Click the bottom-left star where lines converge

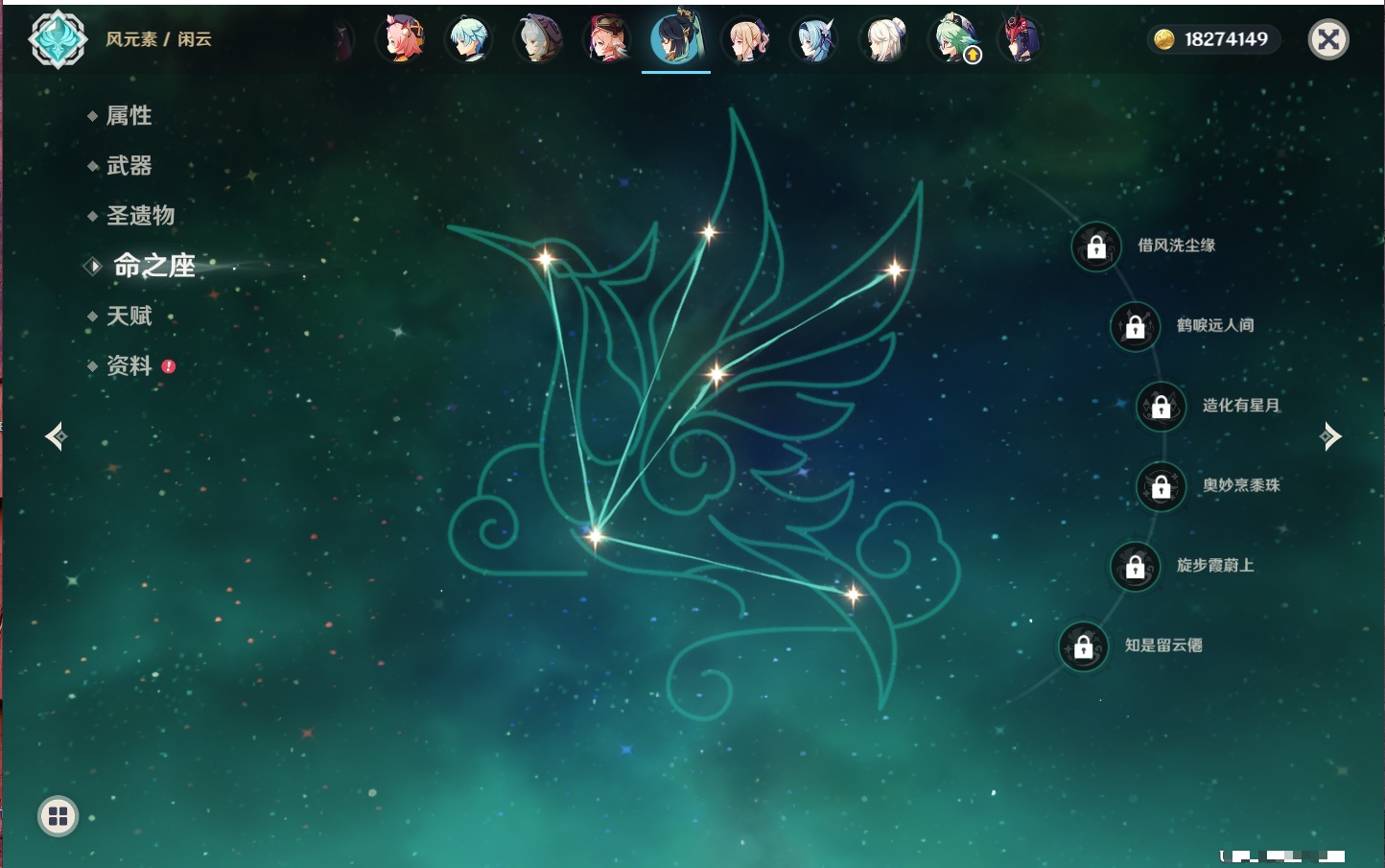tap(596, 535)
